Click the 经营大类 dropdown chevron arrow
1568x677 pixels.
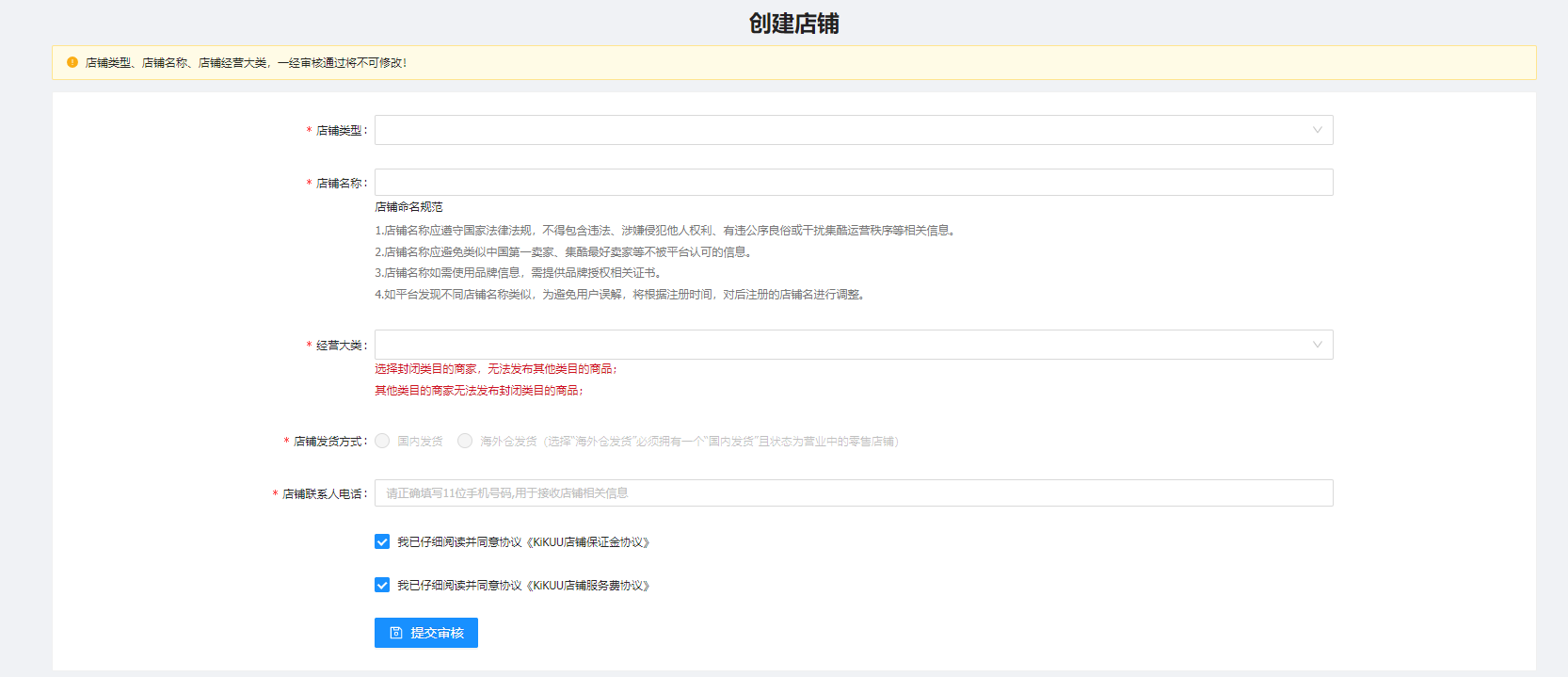pyautogui.click(x=1318, y=345)
